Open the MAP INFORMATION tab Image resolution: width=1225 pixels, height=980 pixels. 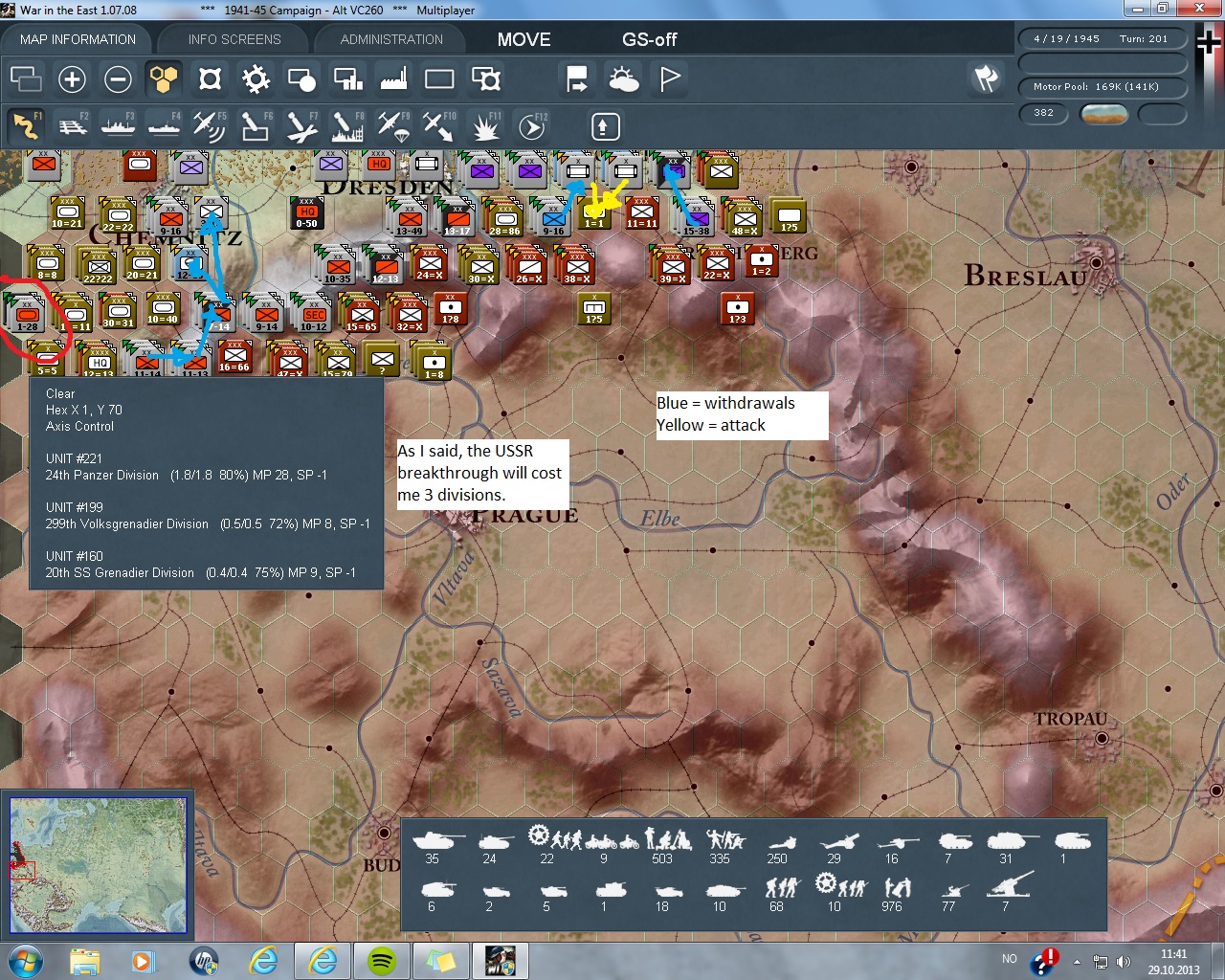pos(78,39)
